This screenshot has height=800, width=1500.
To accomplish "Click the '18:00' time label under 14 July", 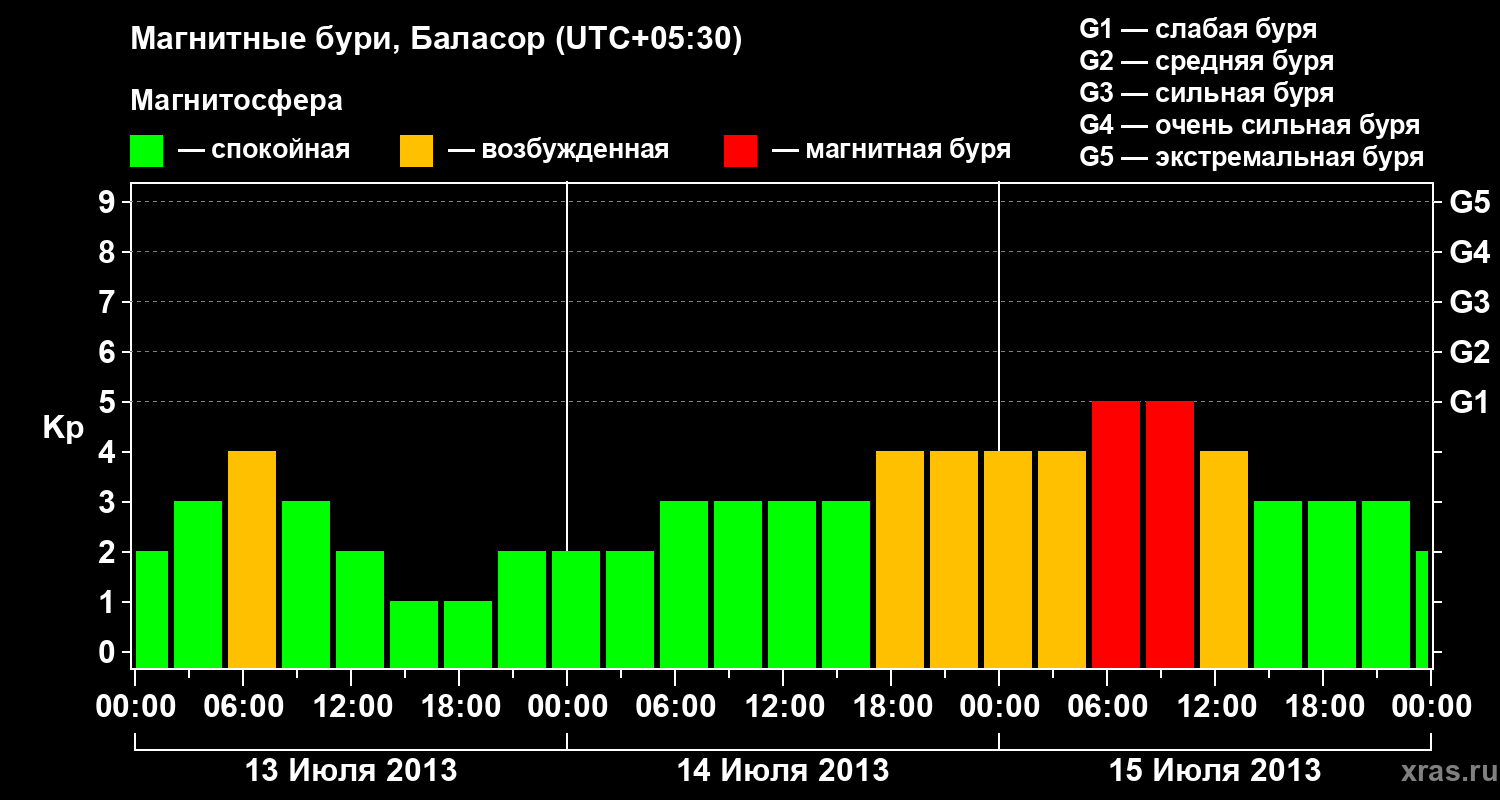I will click(891, 707).
